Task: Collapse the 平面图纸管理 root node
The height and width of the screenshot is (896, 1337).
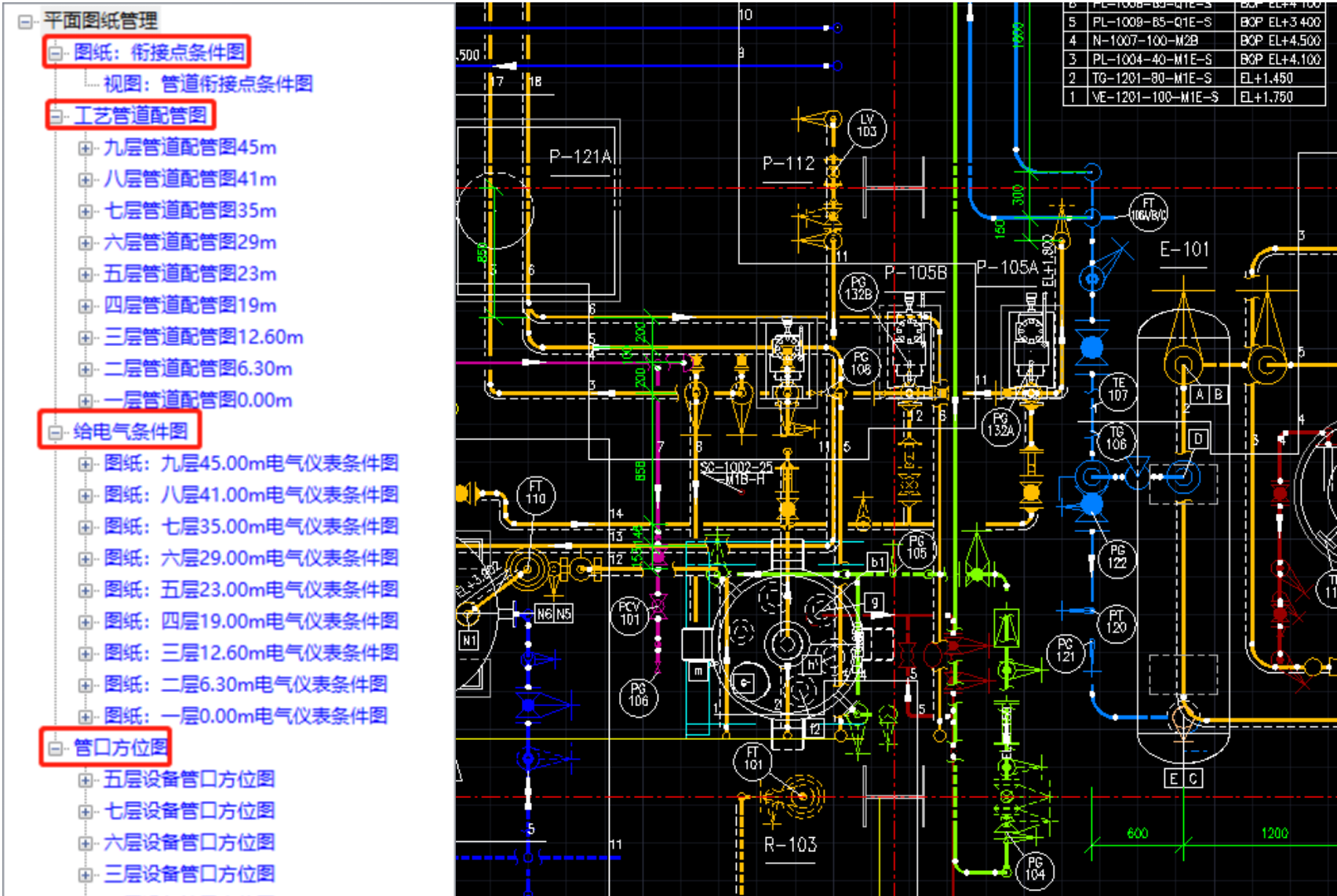Action: (x=25, y=21)
